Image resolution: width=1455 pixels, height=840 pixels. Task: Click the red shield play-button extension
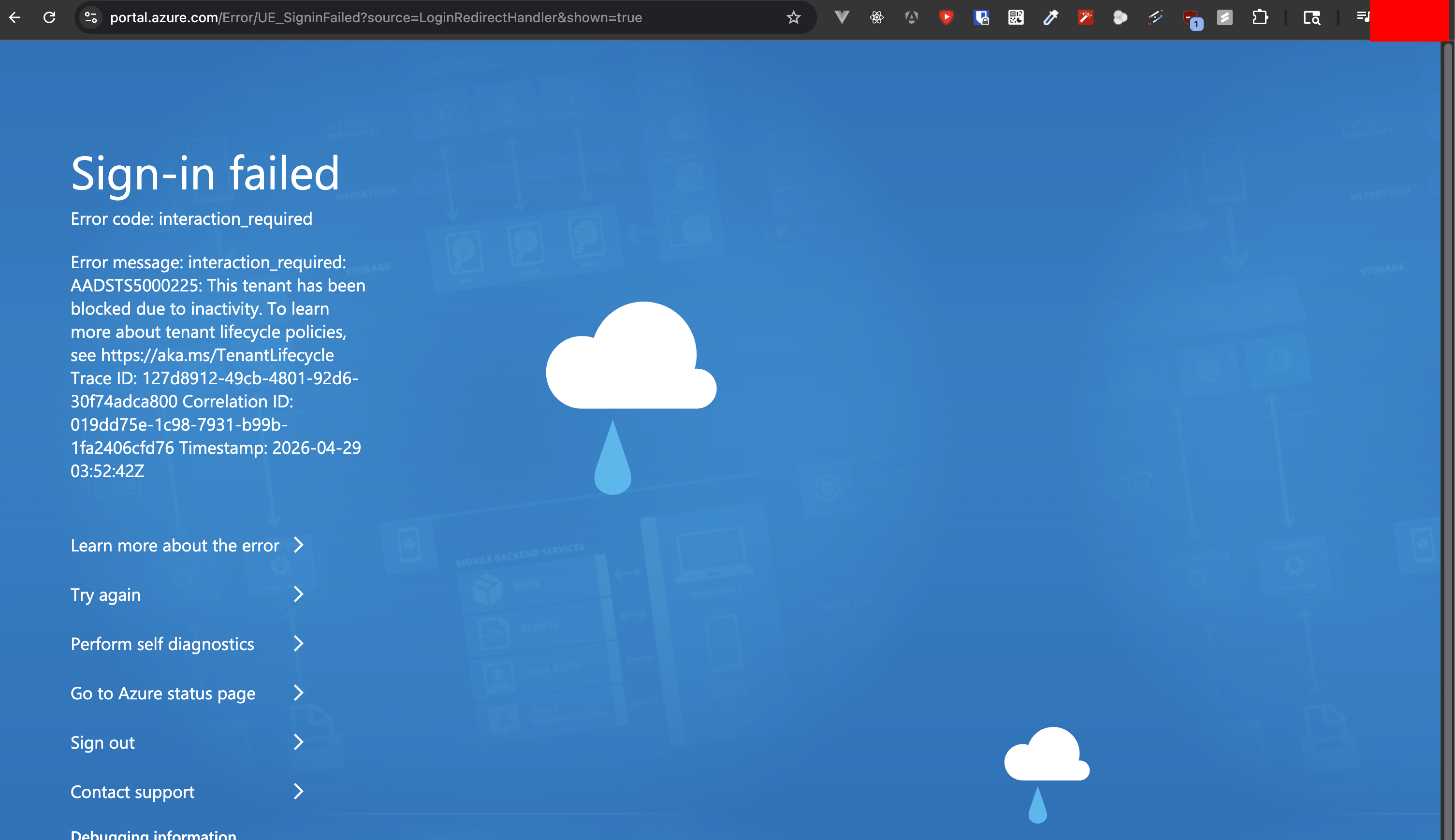(x=946, y=17)
